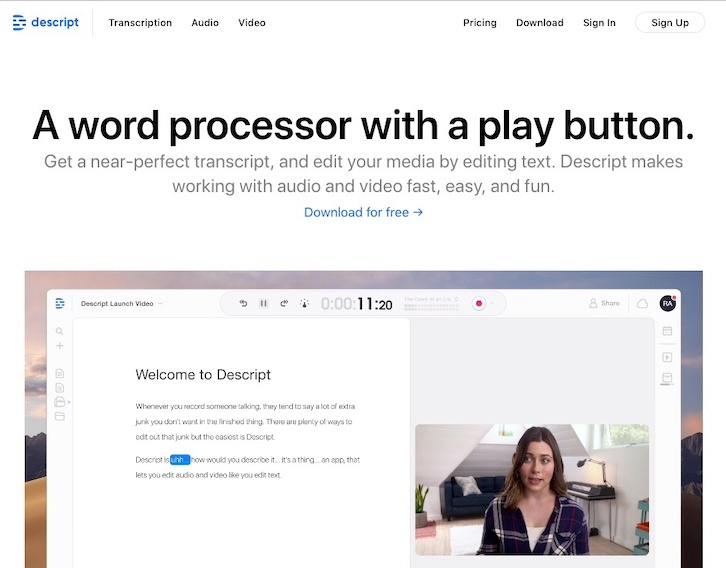Click the Share button

(604, 303)
